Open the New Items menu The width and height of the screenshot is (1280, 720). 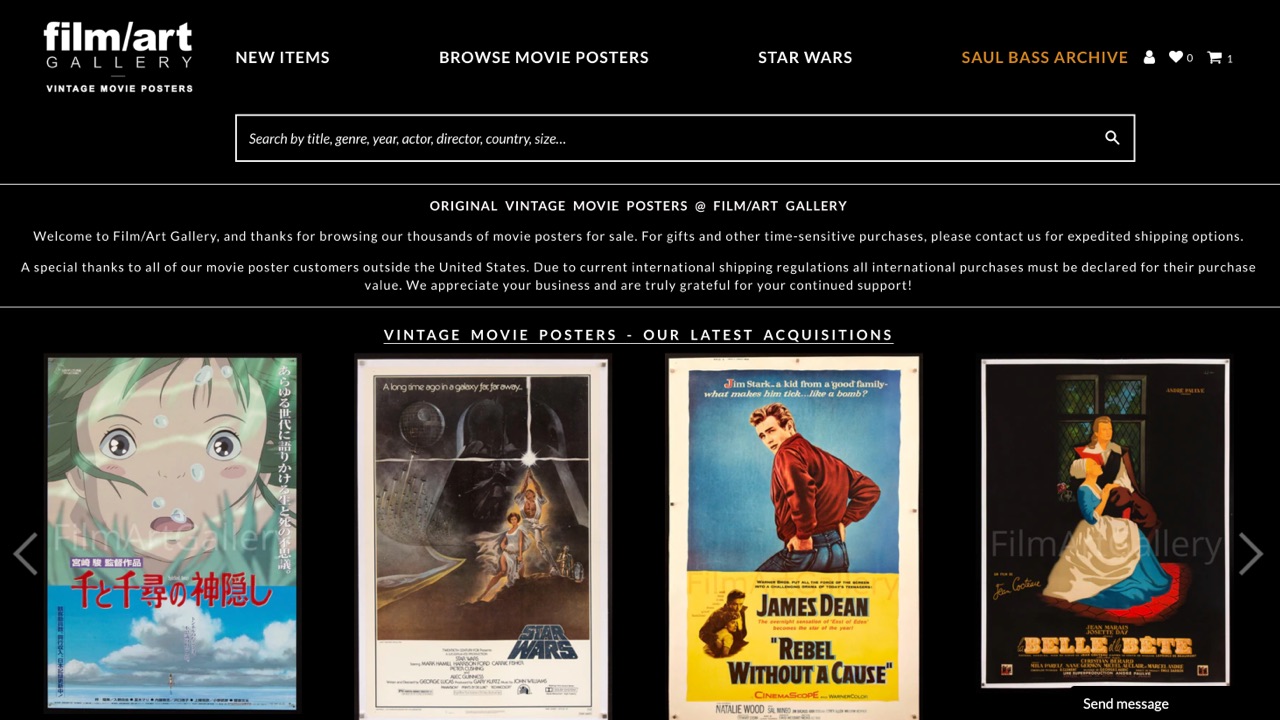[282, 58]
